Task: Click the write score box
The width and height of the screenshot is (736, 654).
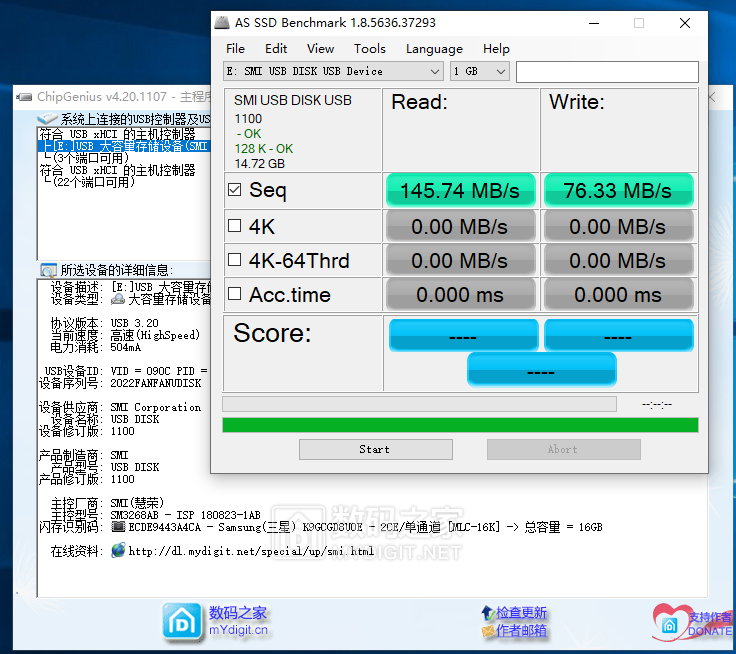Action: (619, 335)
